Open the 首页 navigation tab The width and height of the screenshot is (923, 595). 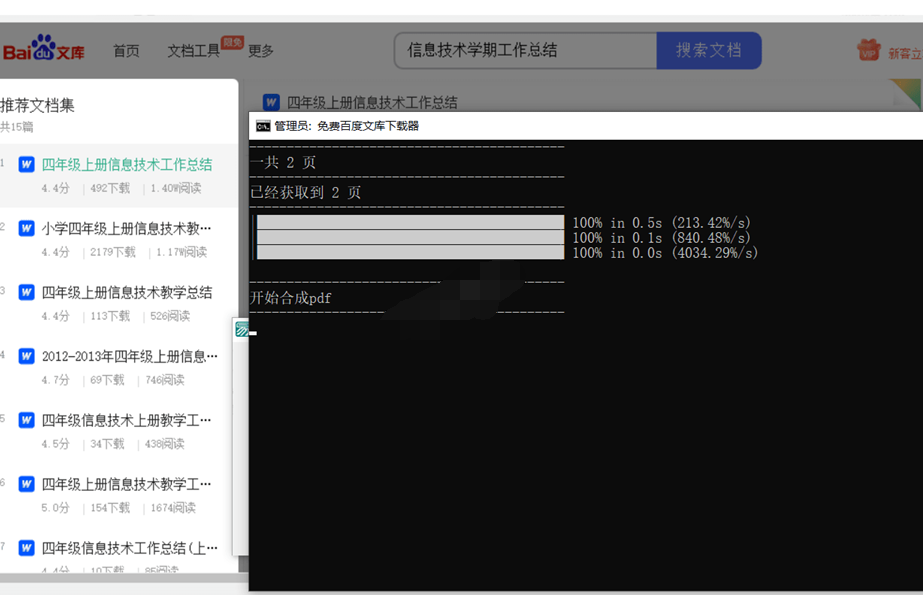(126, 51)
